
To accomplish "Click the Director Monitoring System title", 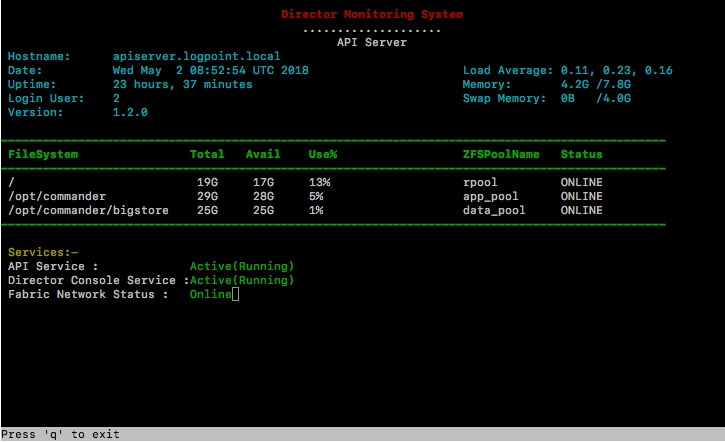I will coord(372,15).
